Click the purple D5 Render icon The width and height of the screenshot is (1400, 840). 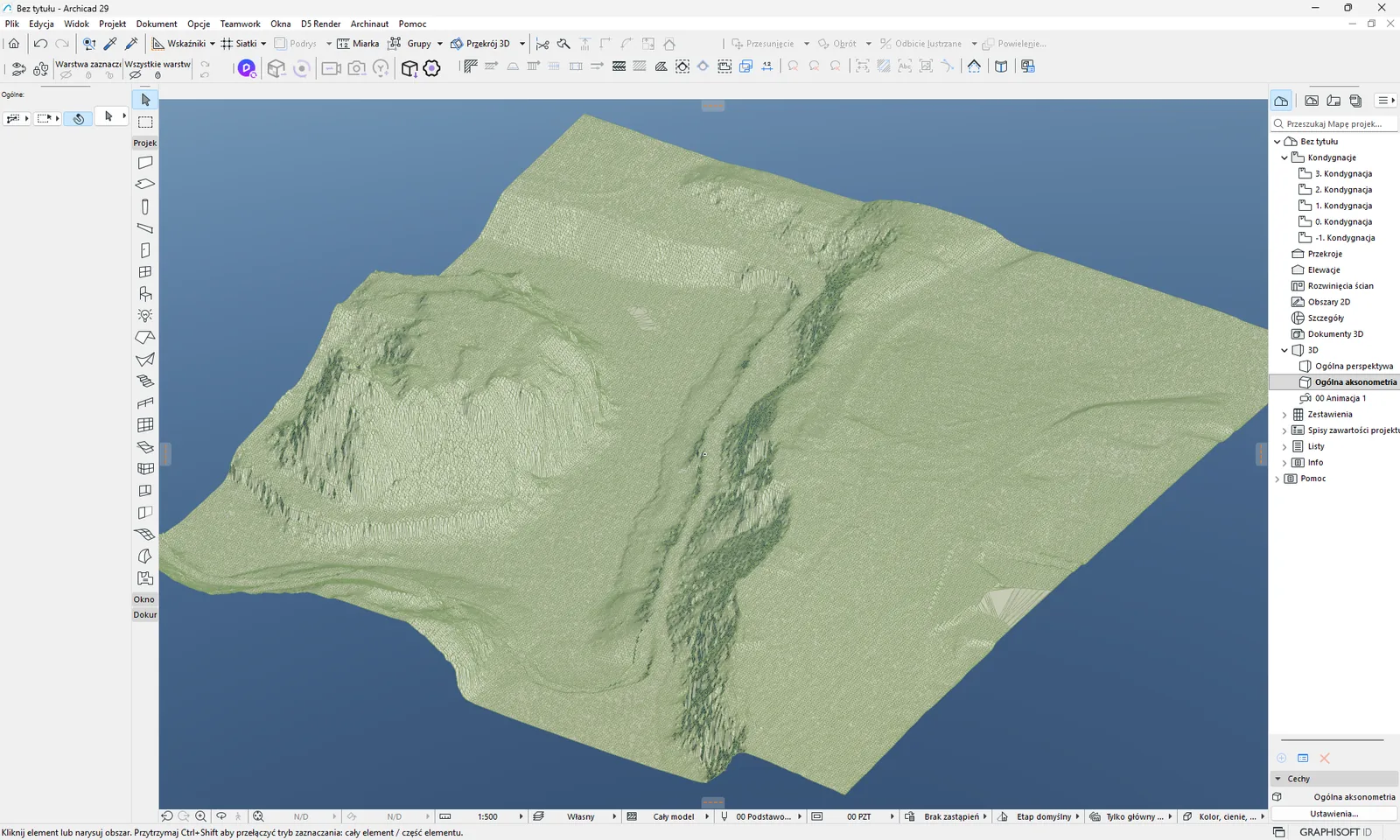point(247,67)
